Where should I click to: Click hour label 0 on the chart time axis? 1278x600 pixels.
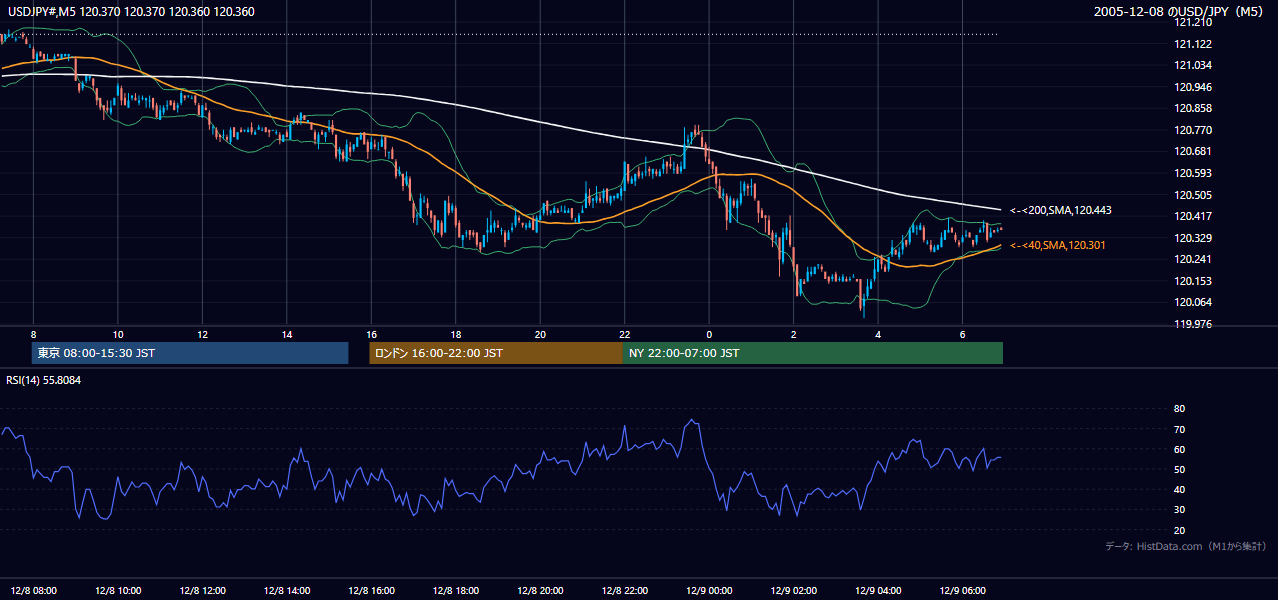(x=709, y=334)
